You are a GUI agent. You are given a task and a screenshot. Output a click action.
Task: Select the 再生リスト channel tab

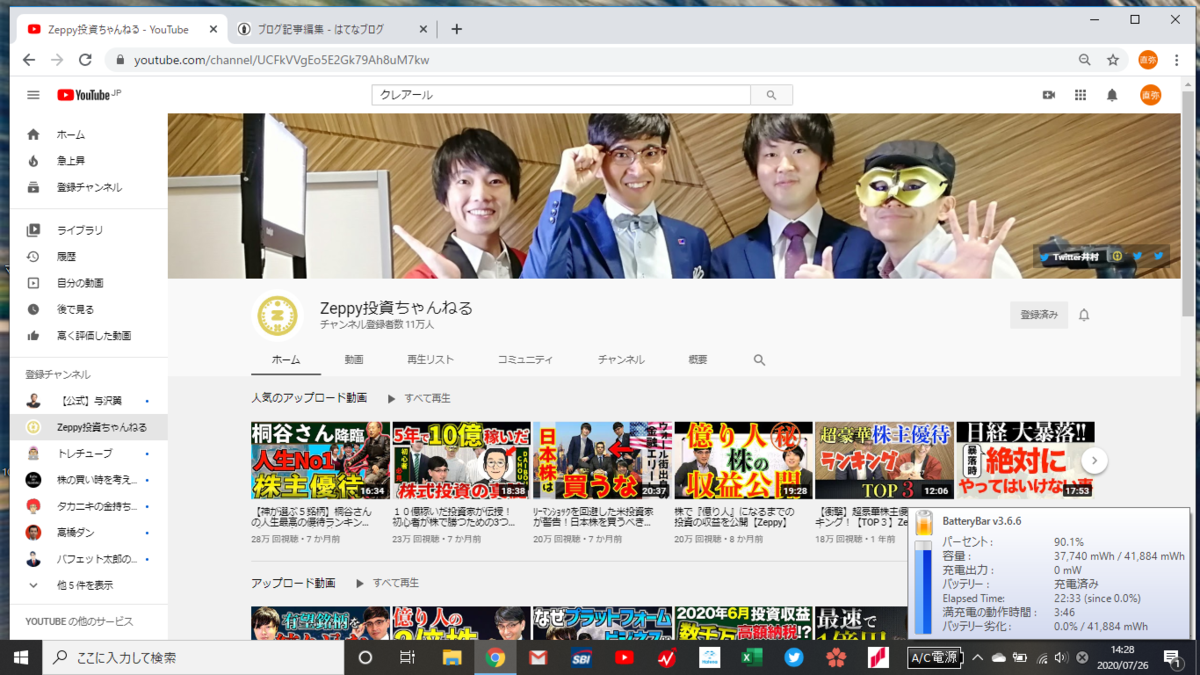tap(430, 360)
